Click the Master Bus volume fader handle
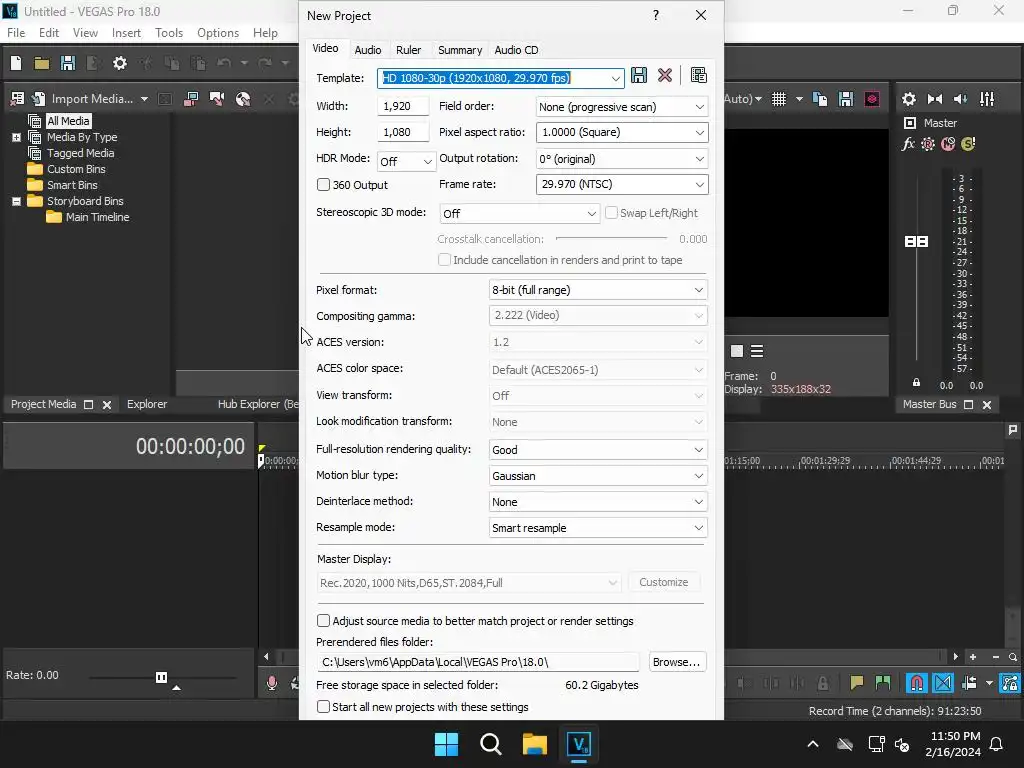 tap(916, 242)
